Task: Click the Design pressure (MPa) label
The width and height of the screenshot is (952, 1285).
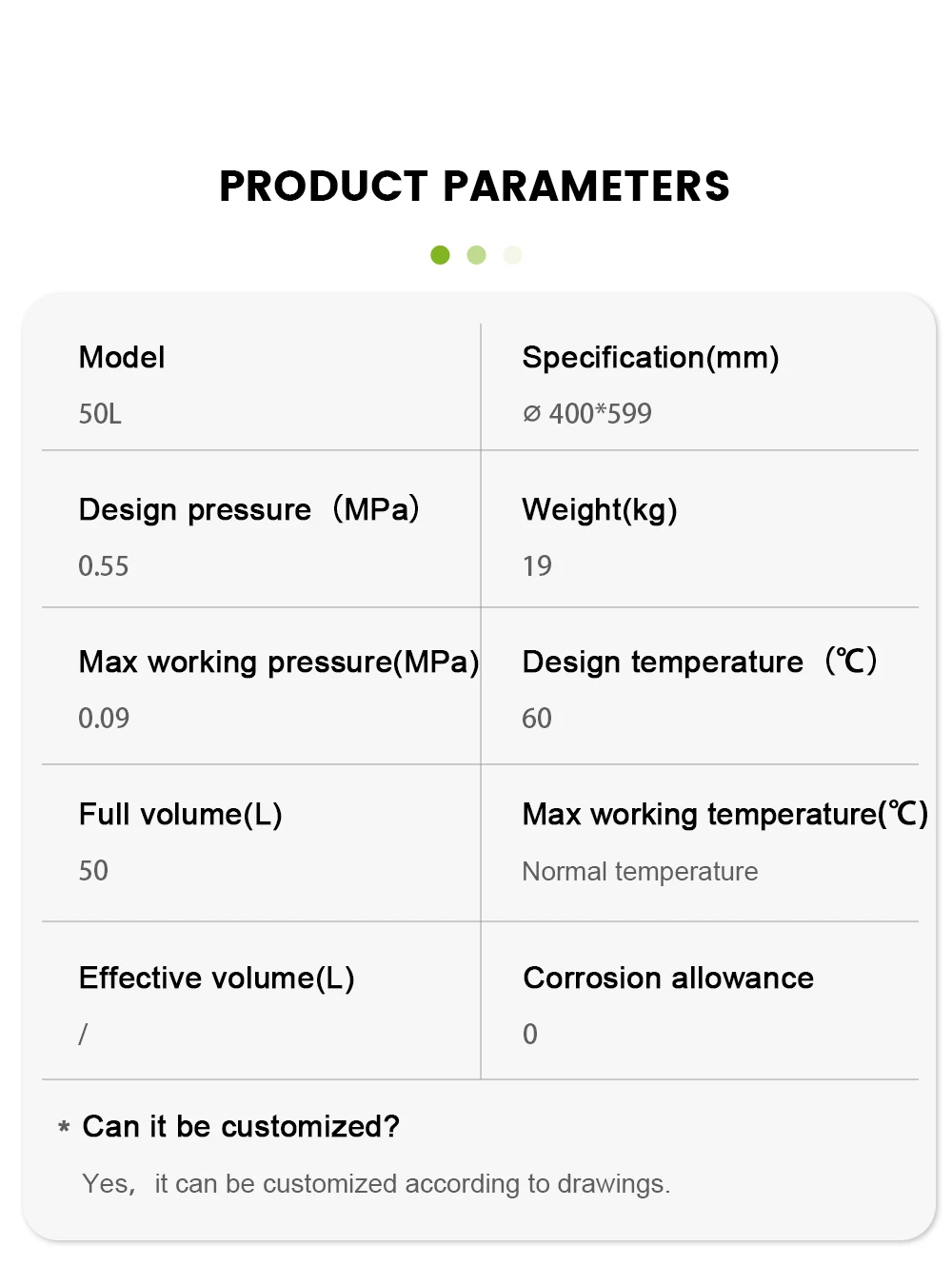Action: click(x=249, y=509)
